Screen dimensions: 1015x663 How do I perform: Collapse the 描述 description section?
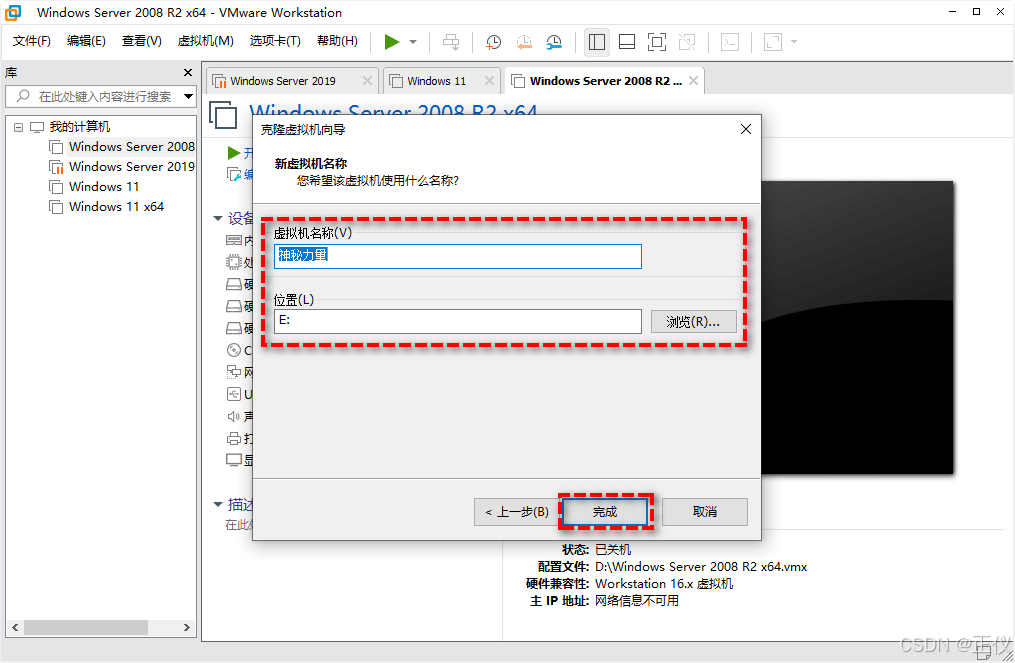coord(218,504)
